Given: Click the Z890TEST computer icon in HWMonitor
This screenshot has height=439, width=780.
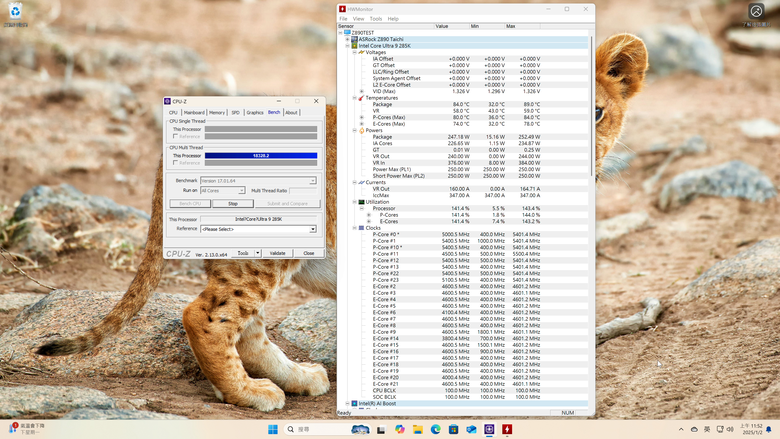Looking at the screenshot, I should pyautogui.click(x=347, y=32).
